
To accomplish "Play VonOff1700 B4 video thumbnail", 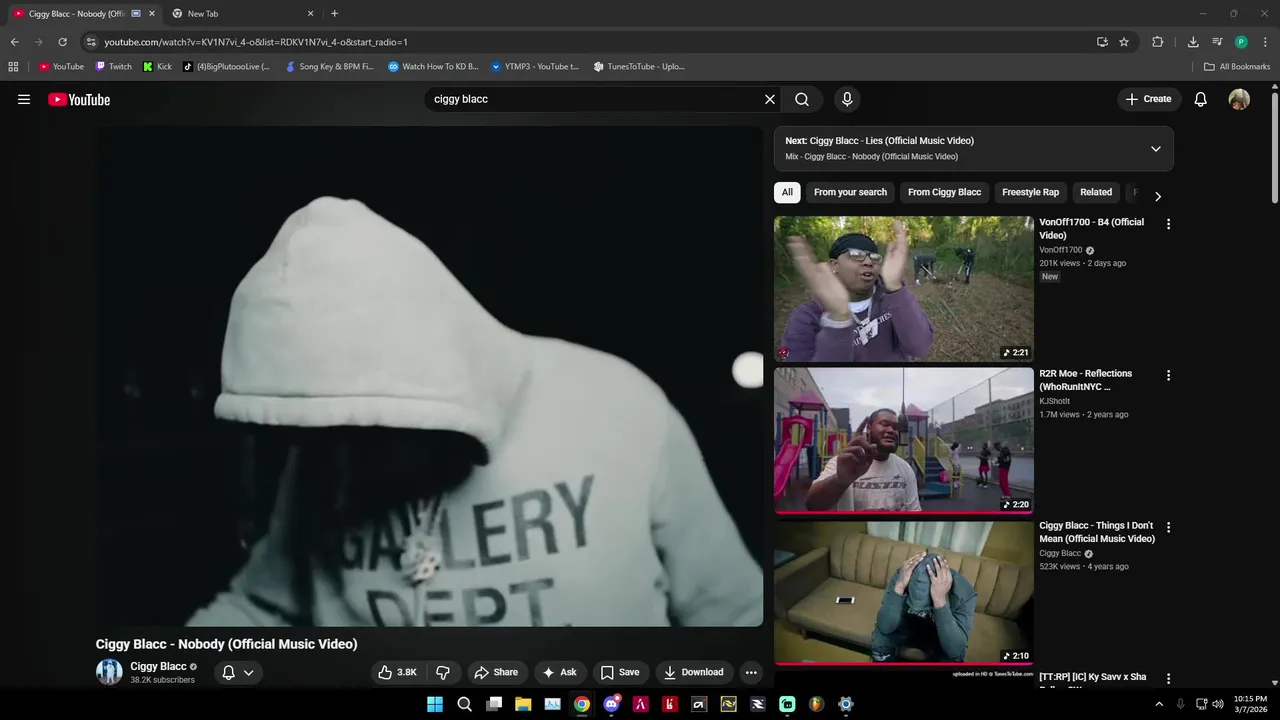I will pos(904,289).
